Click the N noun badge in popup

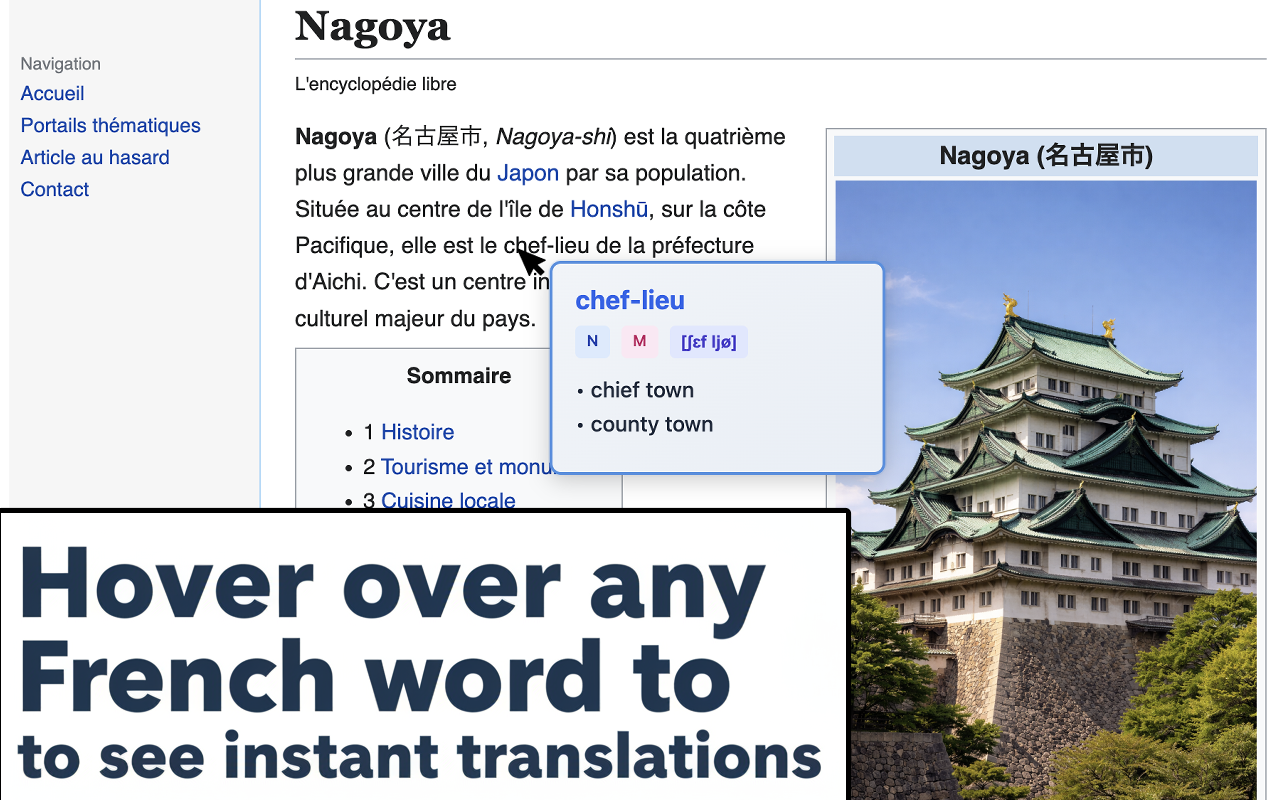(x=592, y=342)
